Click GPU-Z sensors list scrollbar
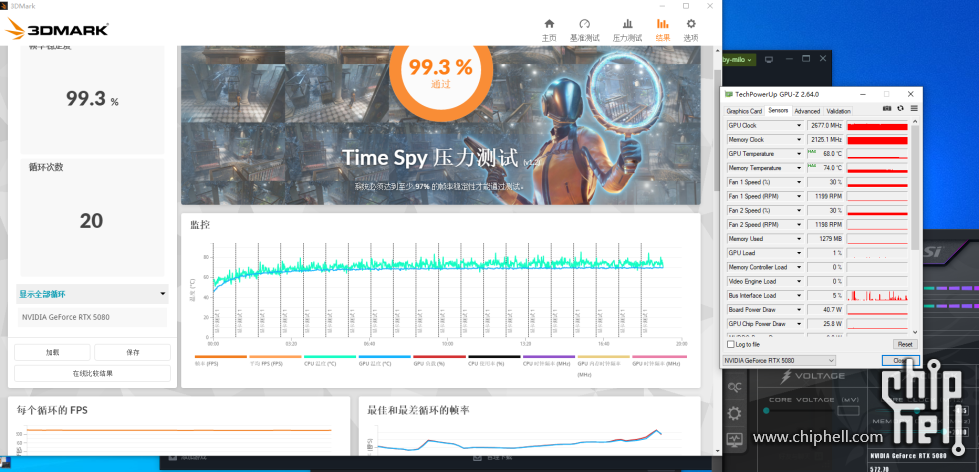 915,187
